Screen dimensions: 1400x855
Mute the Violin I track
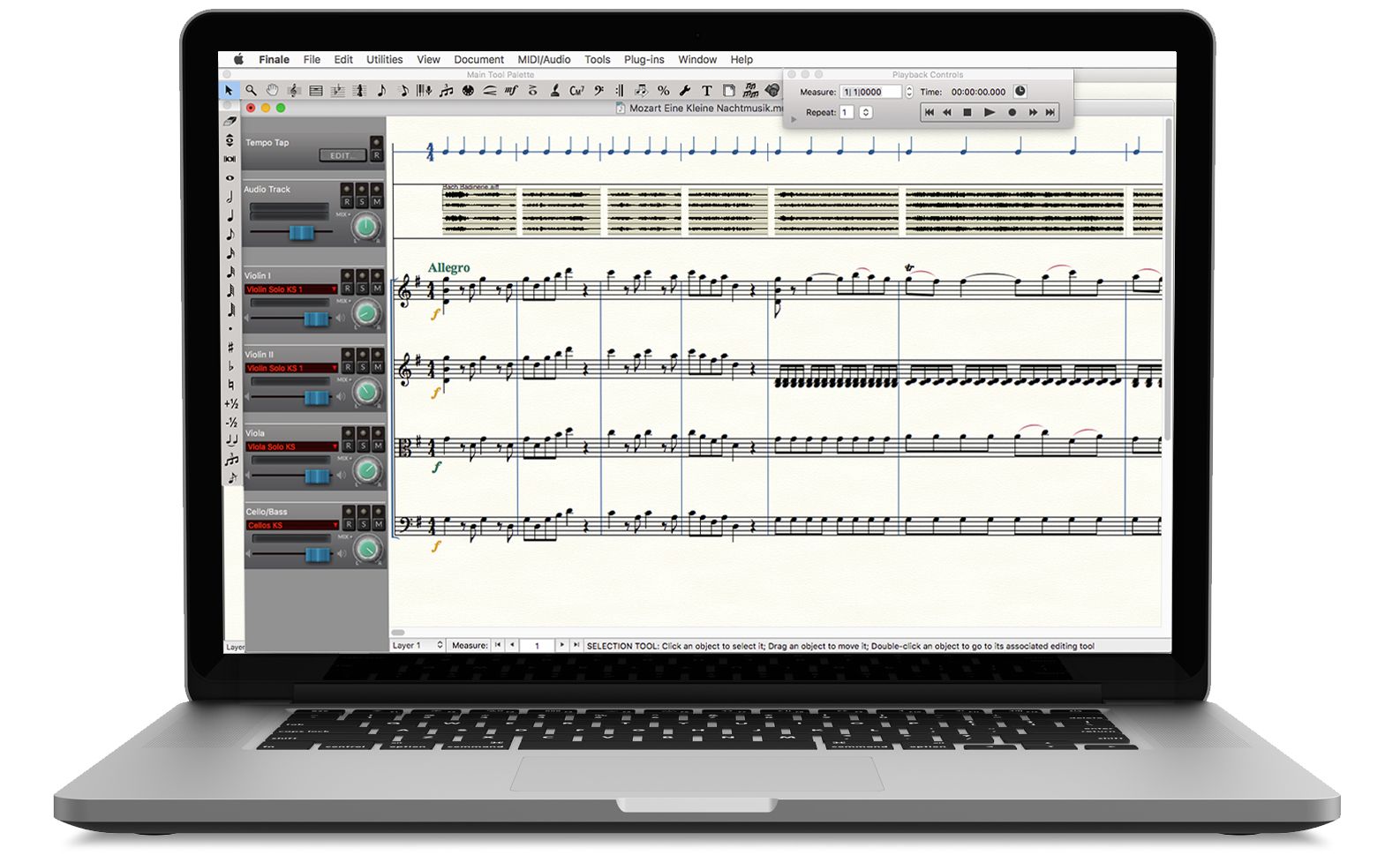(378, 289)
